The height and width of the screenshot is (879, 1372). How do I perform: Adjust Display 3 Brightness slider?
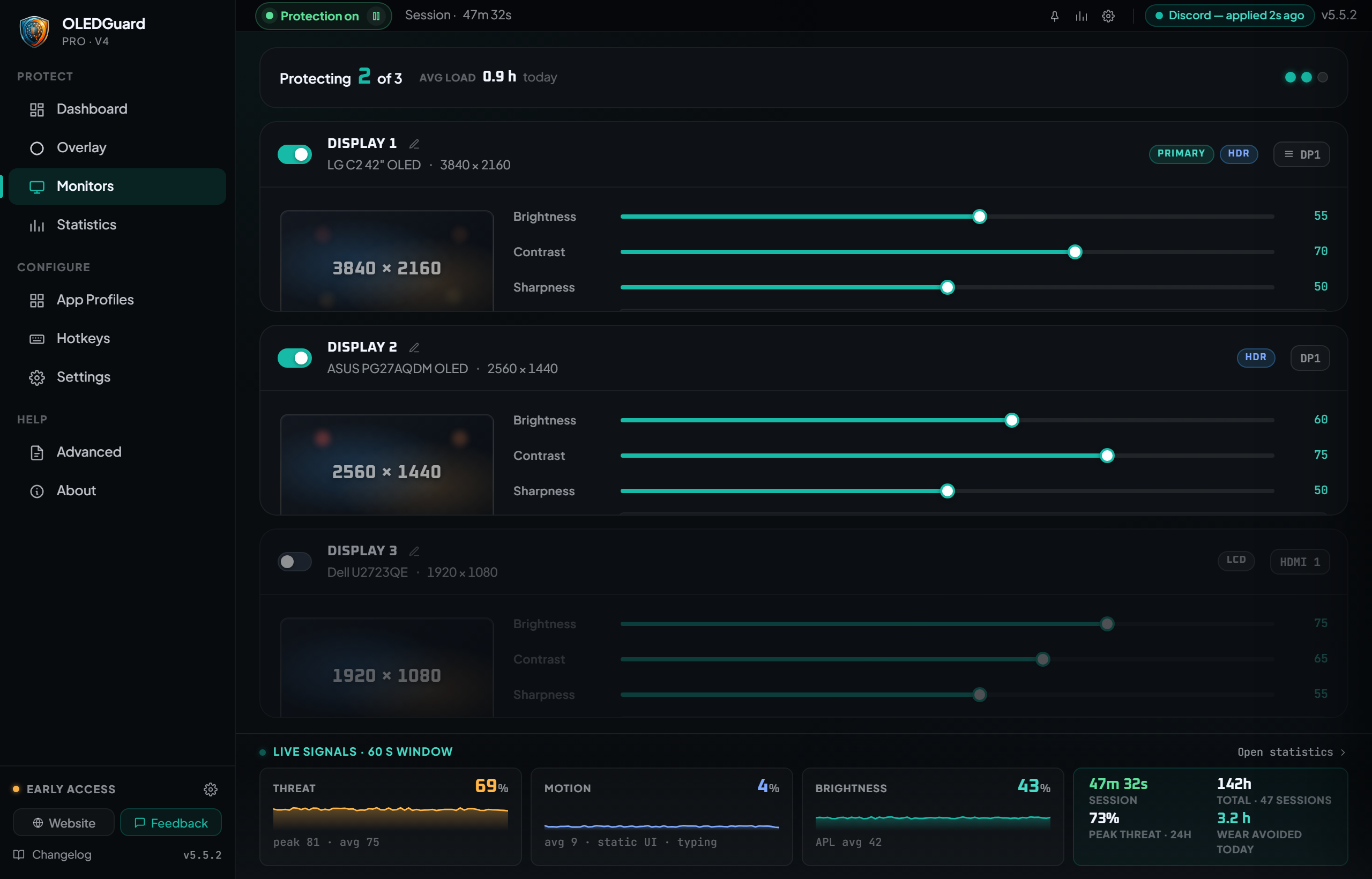click(x=947, y=624)
